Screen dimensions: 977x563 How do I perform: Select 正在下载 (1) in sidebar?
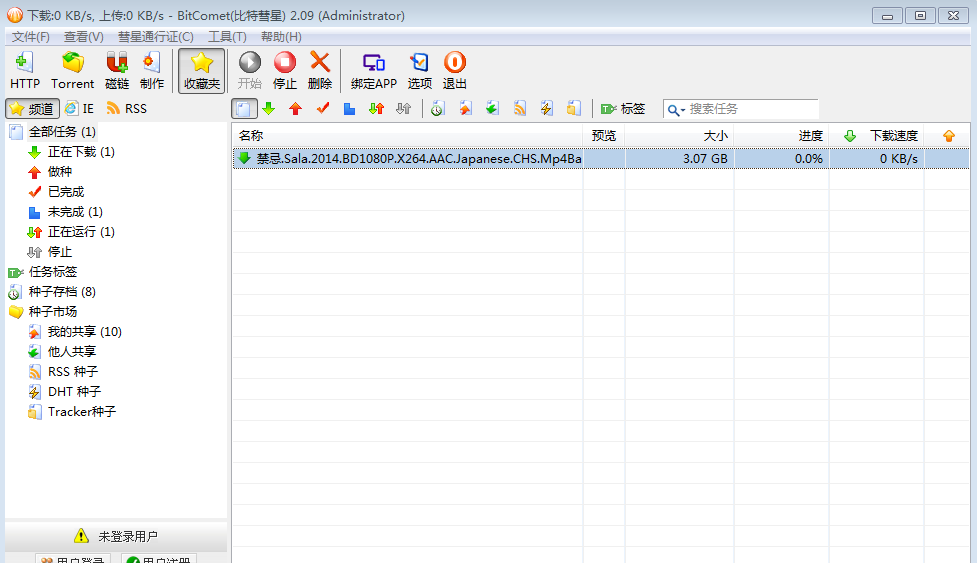pyautogui.click(x=81, y=151)
